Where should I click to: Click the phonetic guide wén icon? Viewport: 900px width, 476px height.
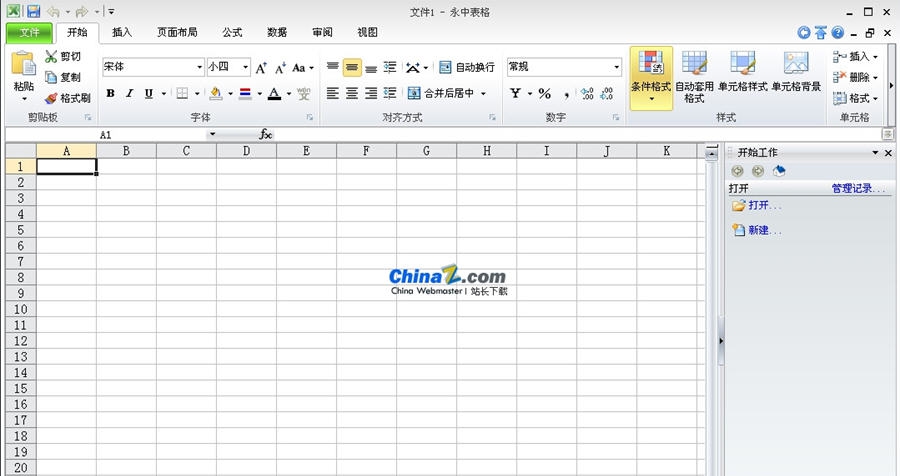(304, 93)
